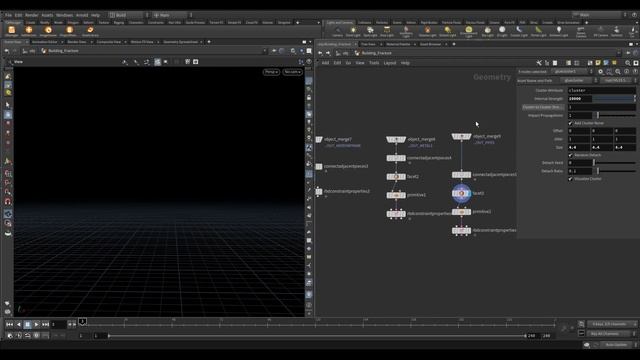Toggle the Add Cluster Noise checkbox
640x360 pixels.
tap(570, 123)
